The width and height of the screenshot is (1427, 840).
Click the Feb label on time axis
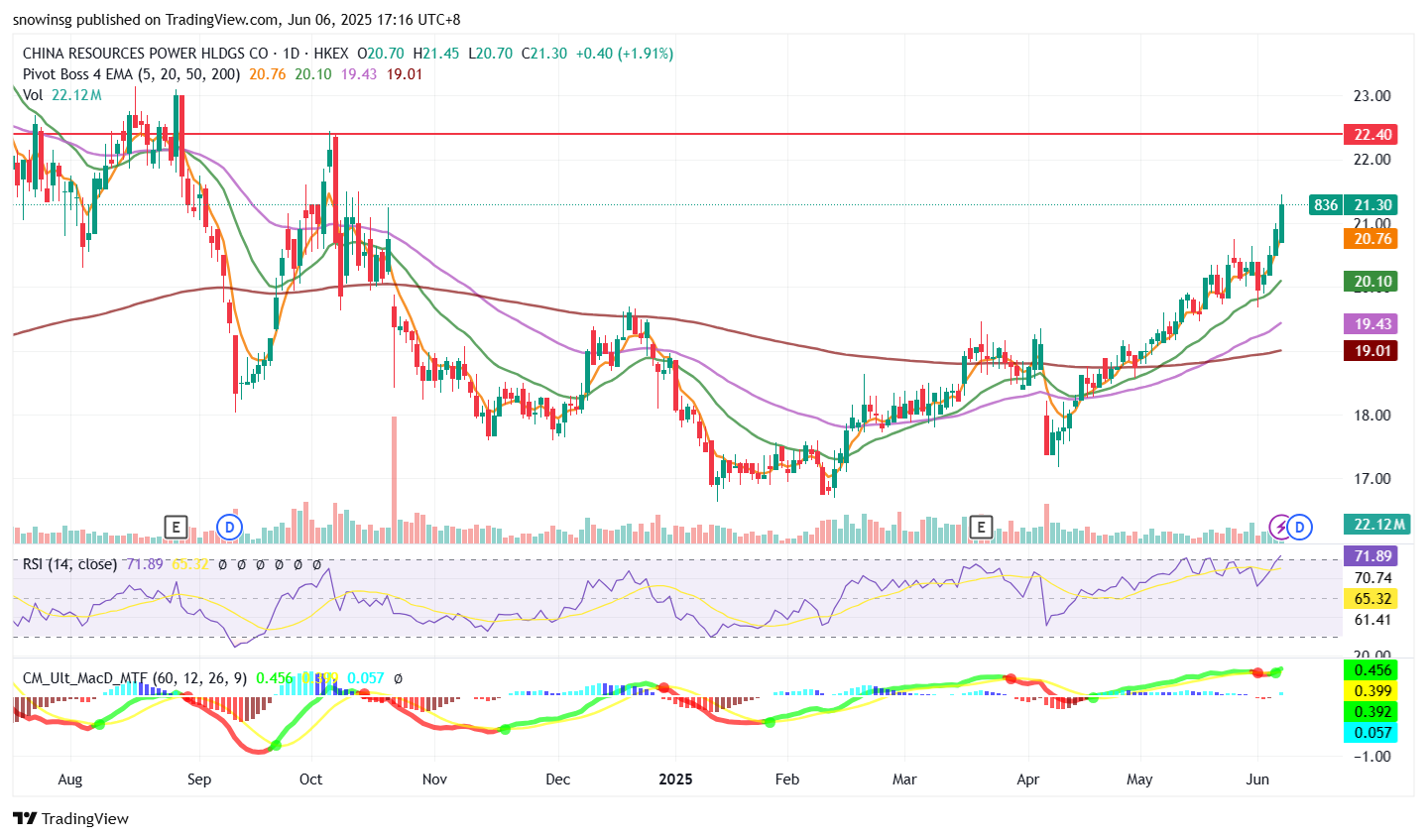(x=787, y=780)
